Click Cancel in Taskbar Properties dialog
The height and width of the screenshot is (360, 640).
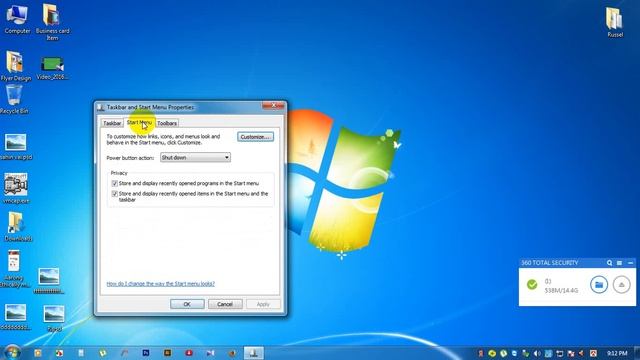(x=225, y=304)
